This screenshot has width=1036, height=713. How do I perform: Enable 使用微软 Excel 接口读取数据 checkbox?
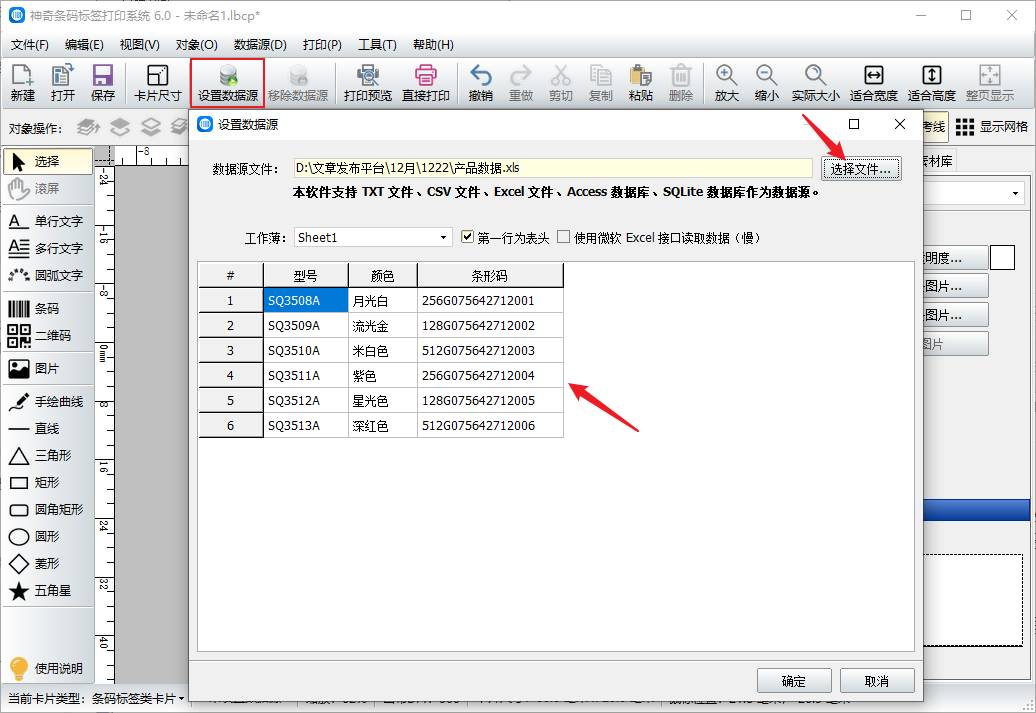564,237
